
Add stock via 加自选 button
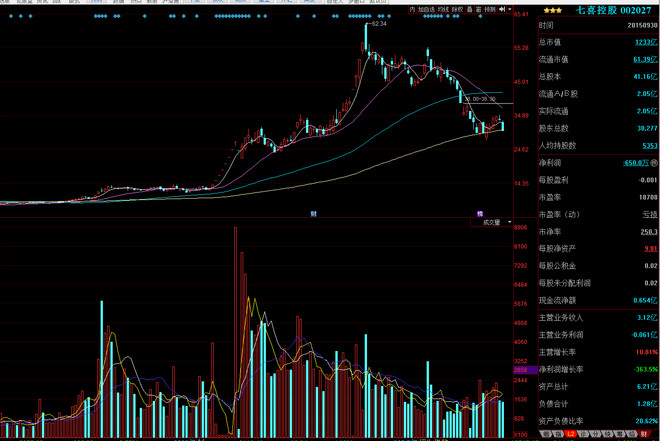click(426, 9)
